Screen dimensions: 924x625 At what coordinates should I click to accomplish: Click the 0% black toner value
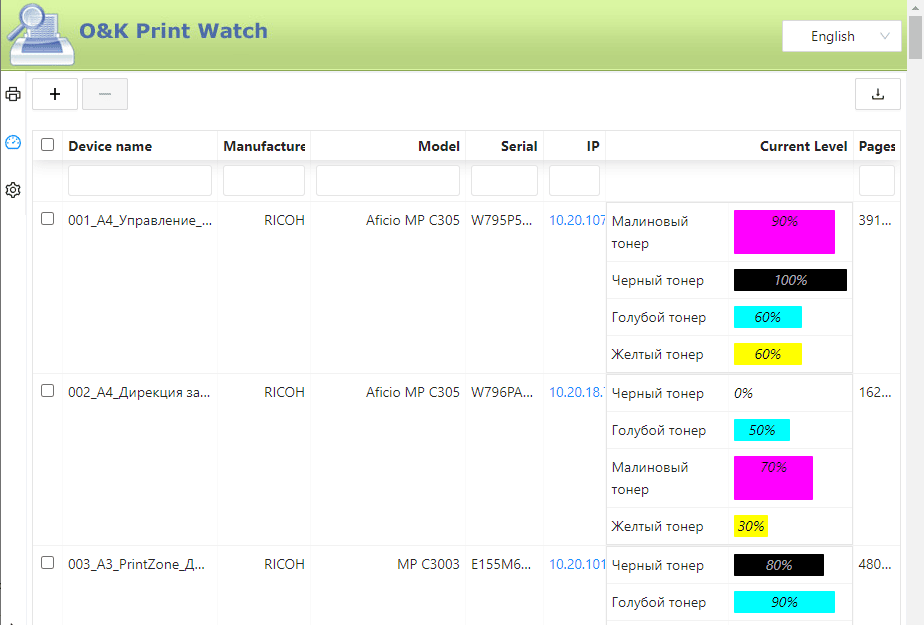(x=744, y=393)
